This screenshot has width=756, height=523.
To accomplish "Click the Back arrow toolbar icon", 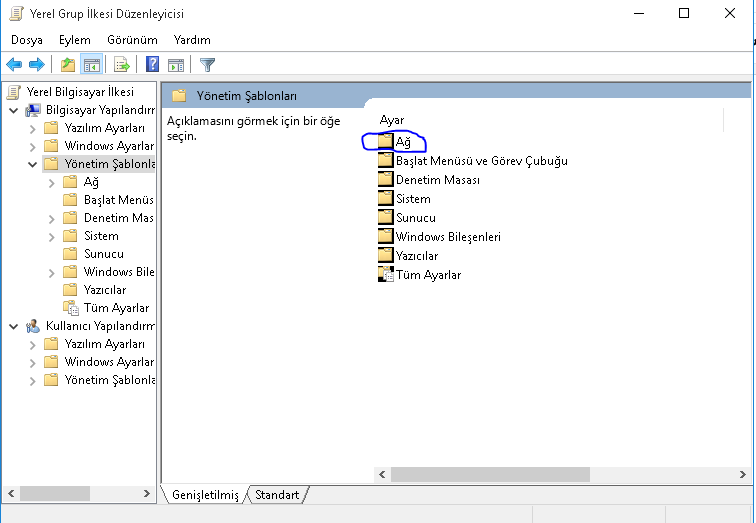I will coord(14,64).
